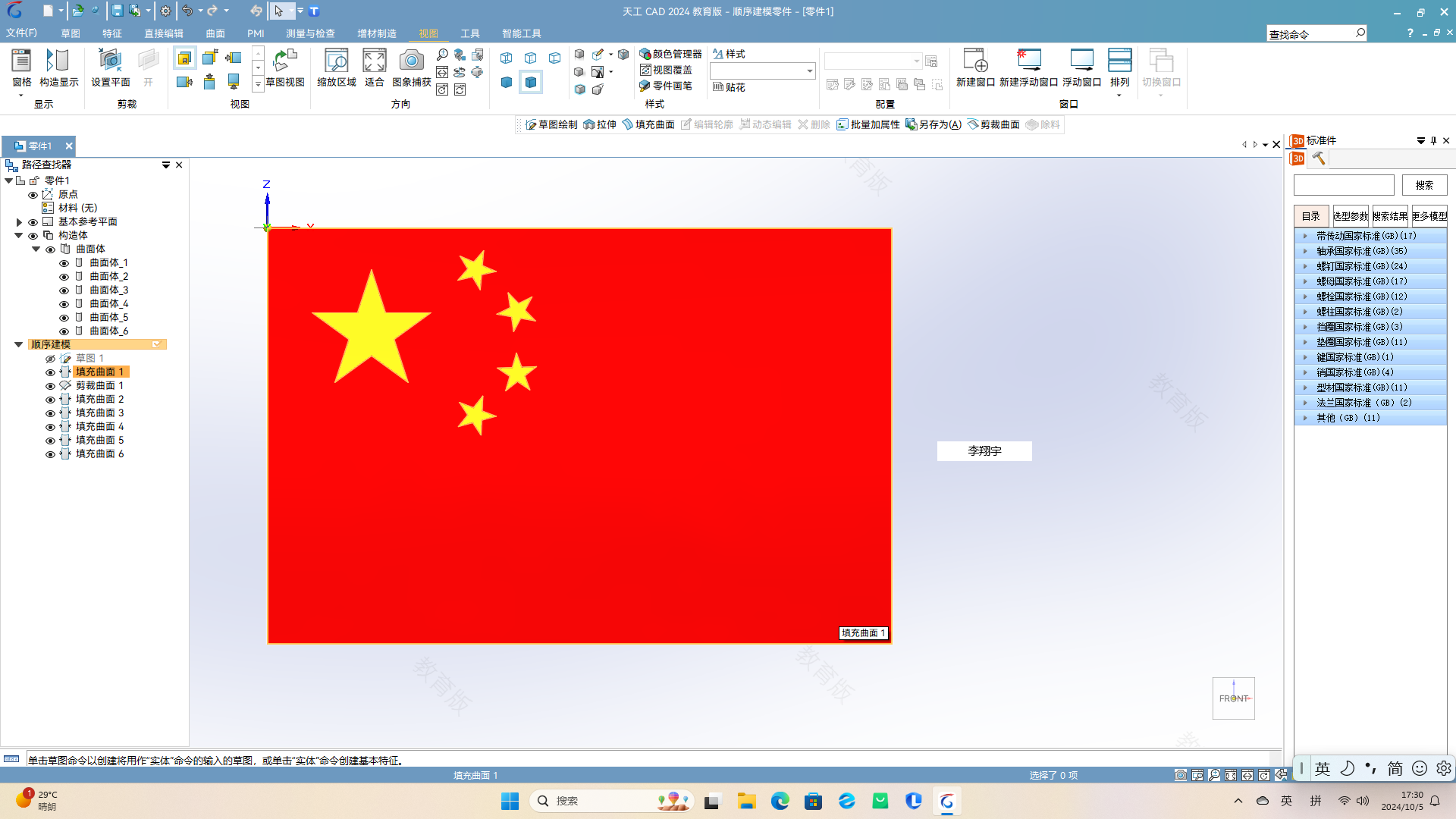Open the 文件(F) menu

[x=21, y=33]
